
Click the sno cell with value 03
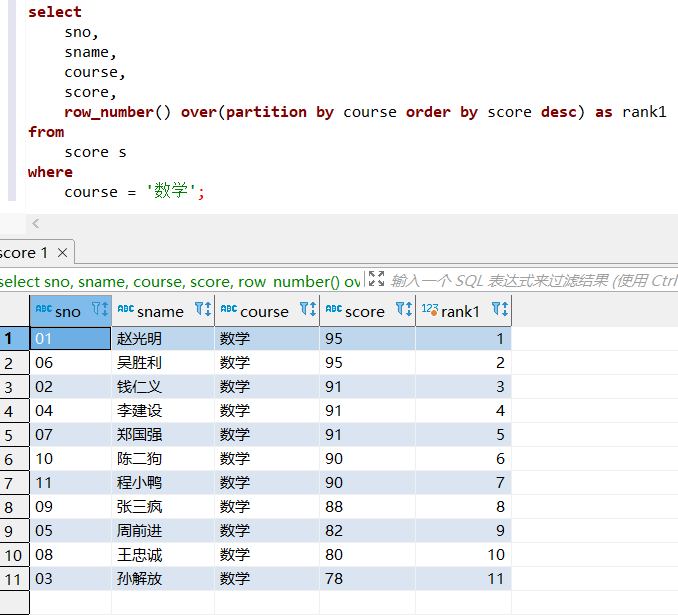70,579
